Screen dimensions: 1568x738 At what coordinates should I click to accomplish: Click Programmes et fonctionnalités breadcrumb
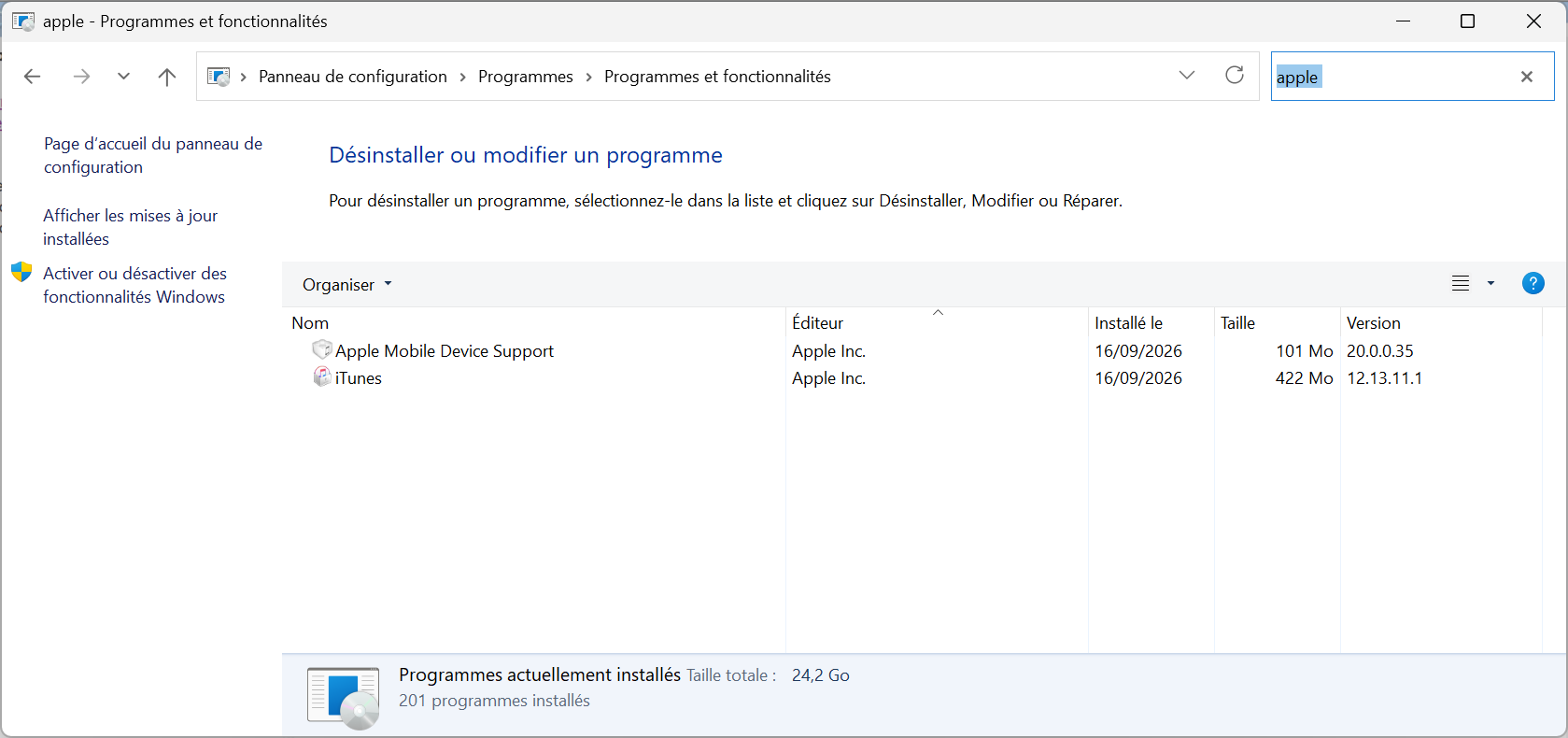point(717,77)
